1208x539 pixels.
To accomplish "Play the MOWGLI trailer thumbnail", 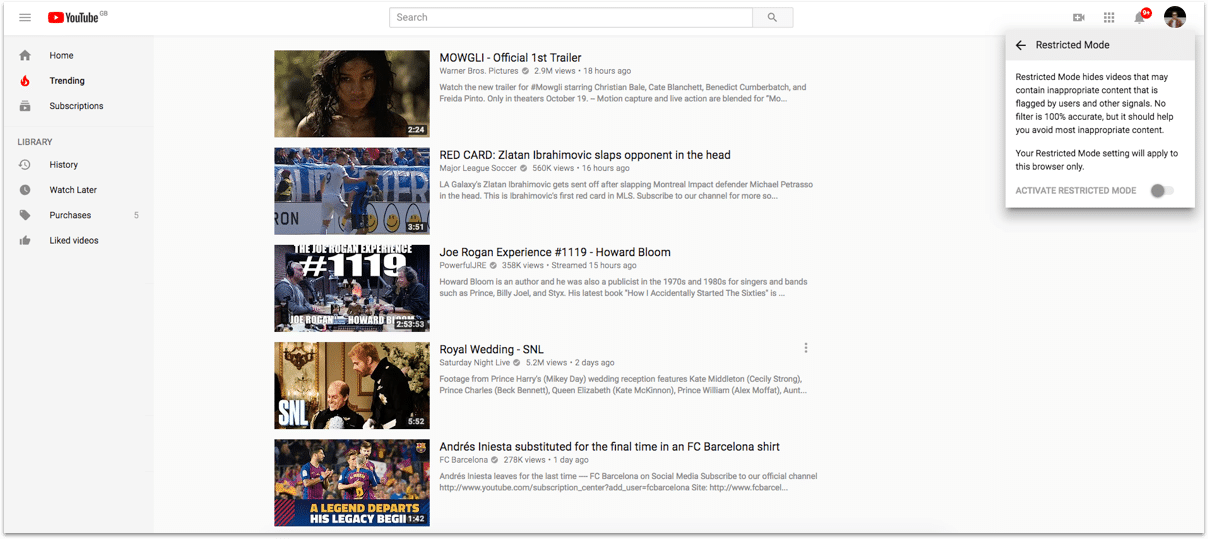I will 352,94.
